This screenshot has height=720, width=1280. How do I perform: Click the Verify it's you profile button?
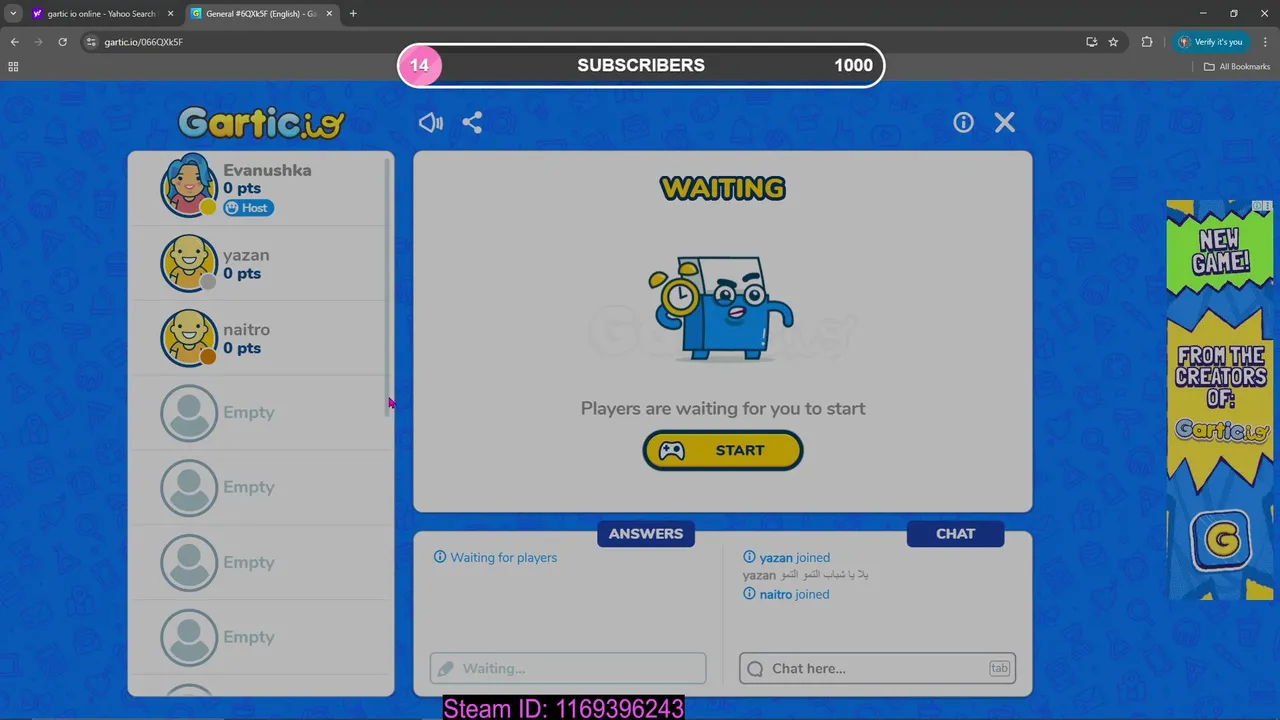pyautogui.click(x=1211, y=42)
